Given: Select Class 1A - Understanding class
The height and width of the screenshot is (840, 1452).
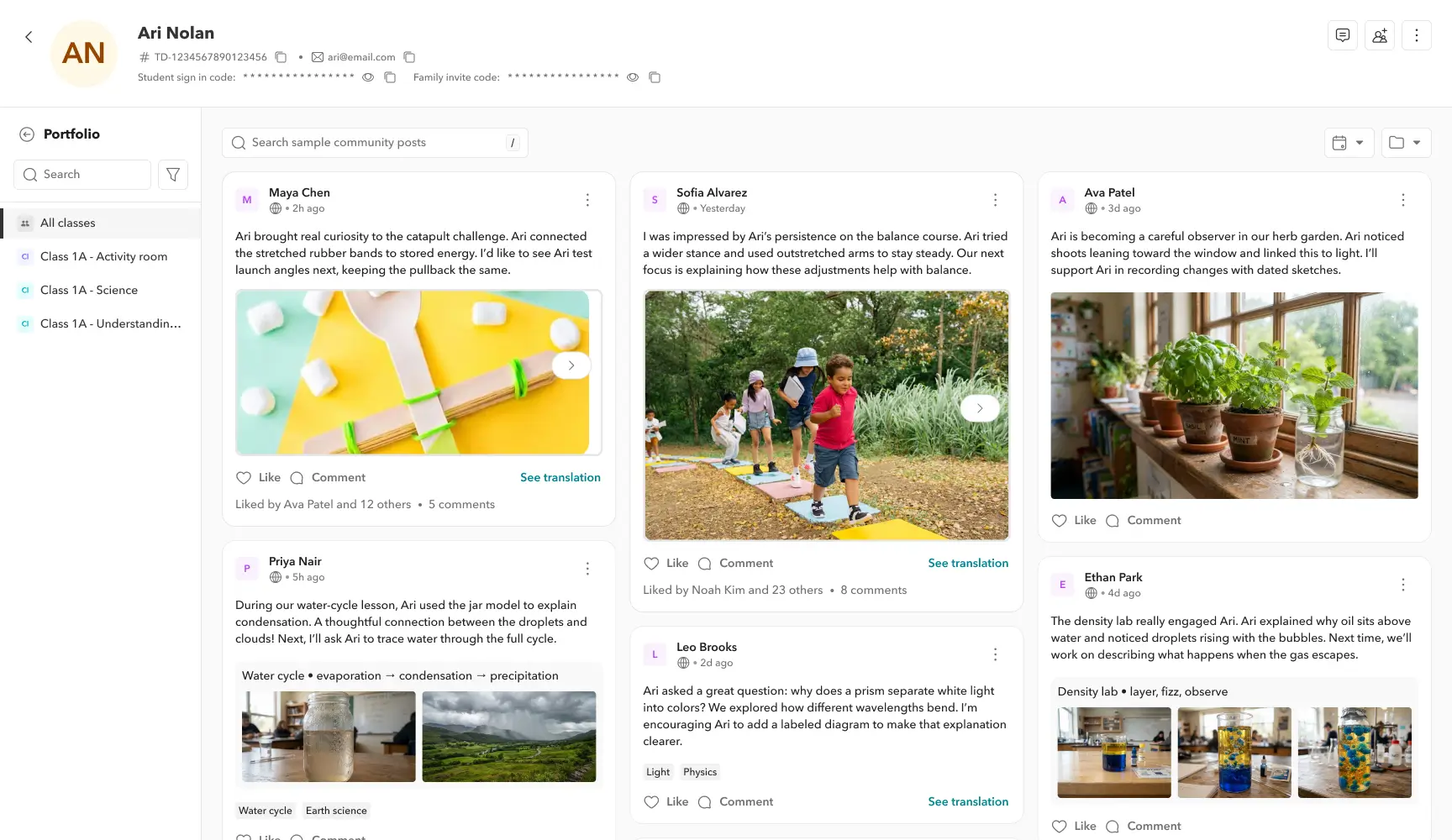Looking at the screenshot, I should point(101,323).
